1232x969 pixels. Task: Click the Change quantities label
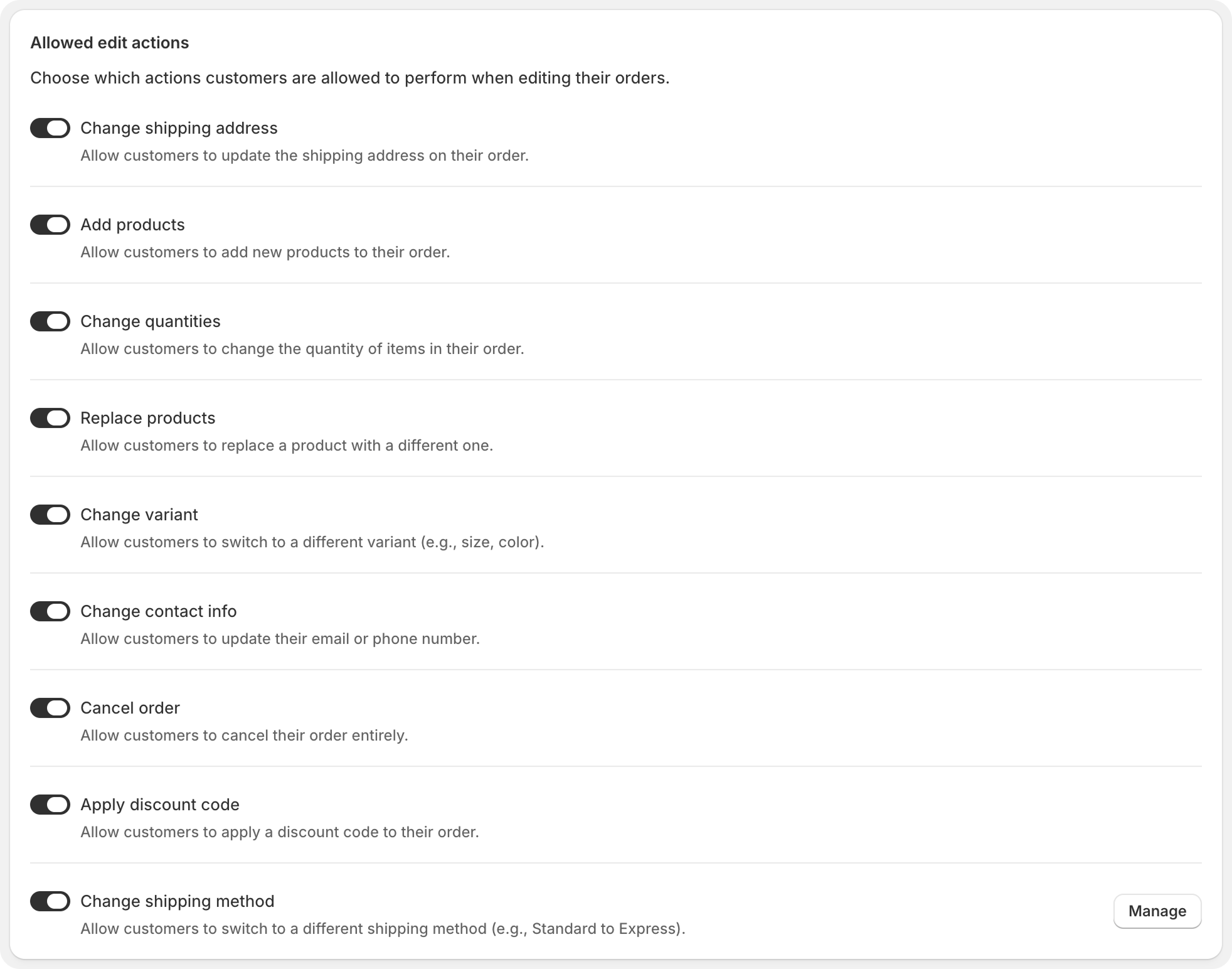tap(151, 321)
